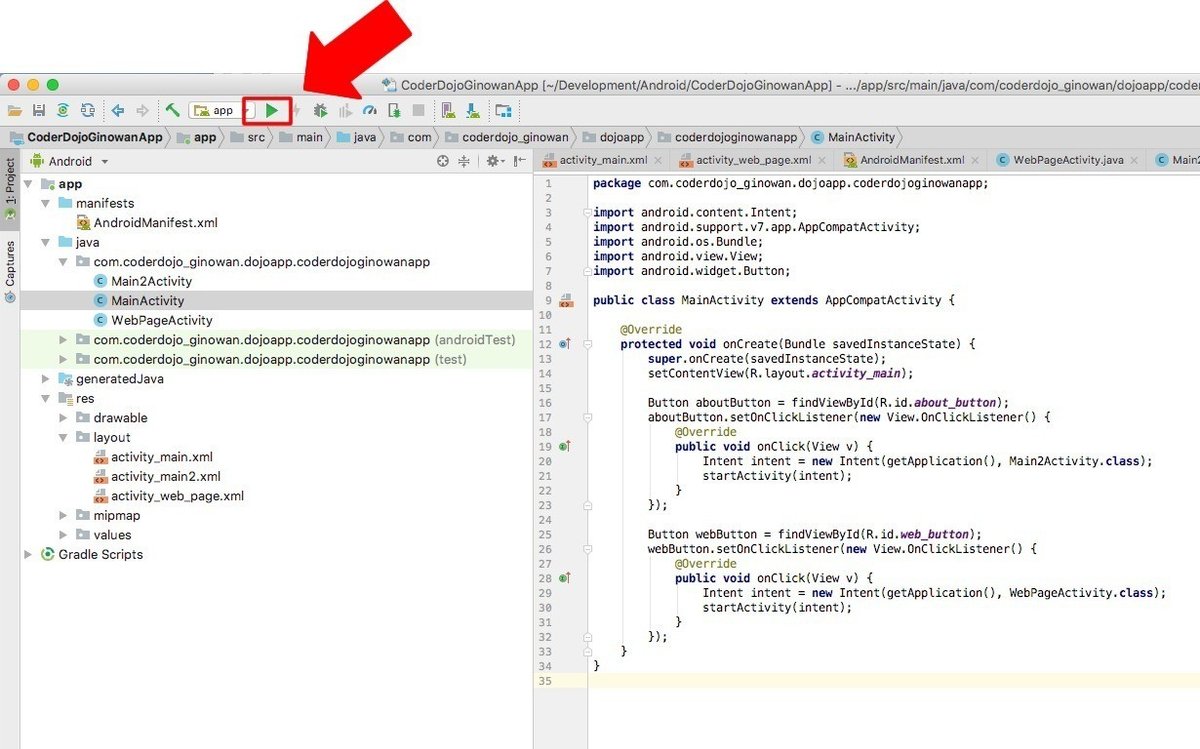Screen dimensions: 1200x749
Task: Open project panel settings gear
Action: pos(495,161)
